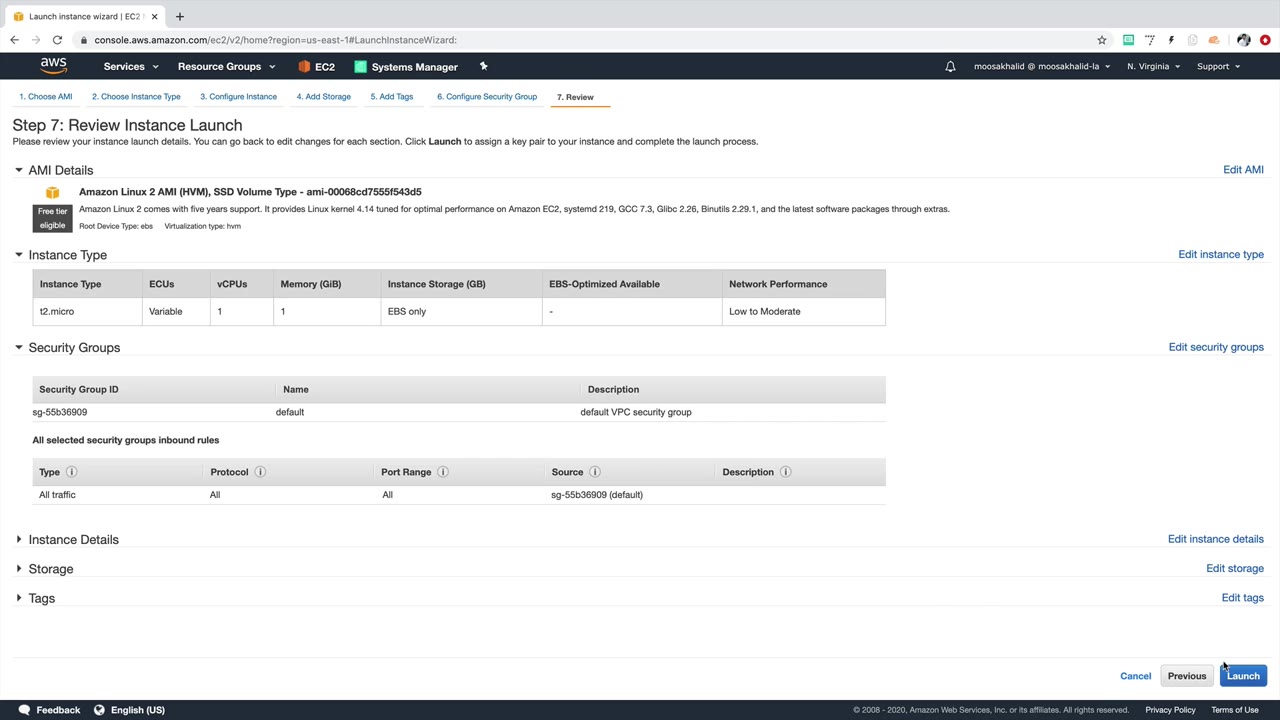Click the info icon beside Source column
Viewport: 1280px width, 720px height.
tap(595, 472)
